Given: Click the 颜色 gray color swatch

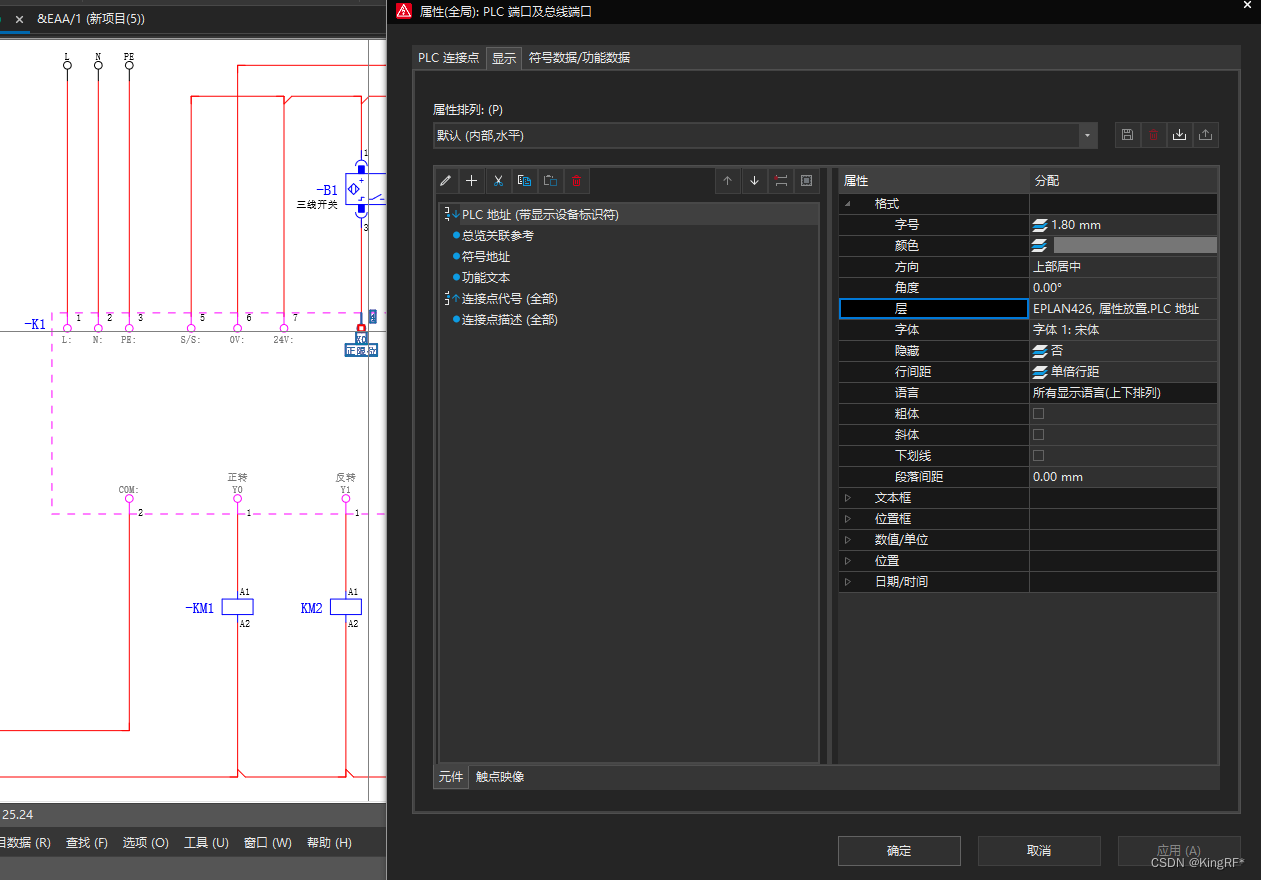Looking at the screenshot, I should (1134, 246).
